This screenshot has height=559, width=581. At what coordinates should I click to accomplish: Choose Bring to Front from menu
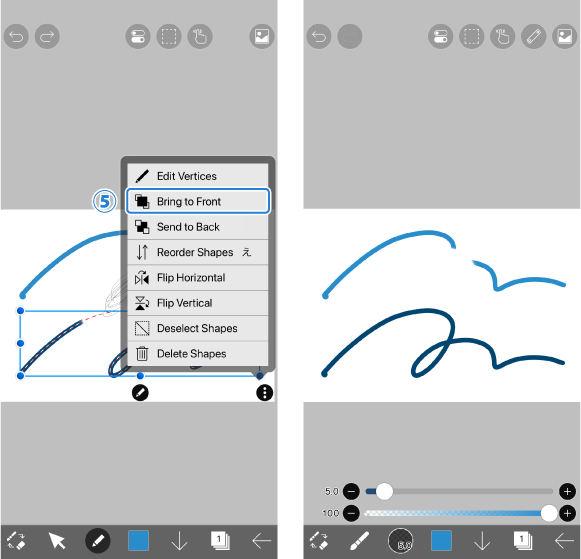(197, 201)
